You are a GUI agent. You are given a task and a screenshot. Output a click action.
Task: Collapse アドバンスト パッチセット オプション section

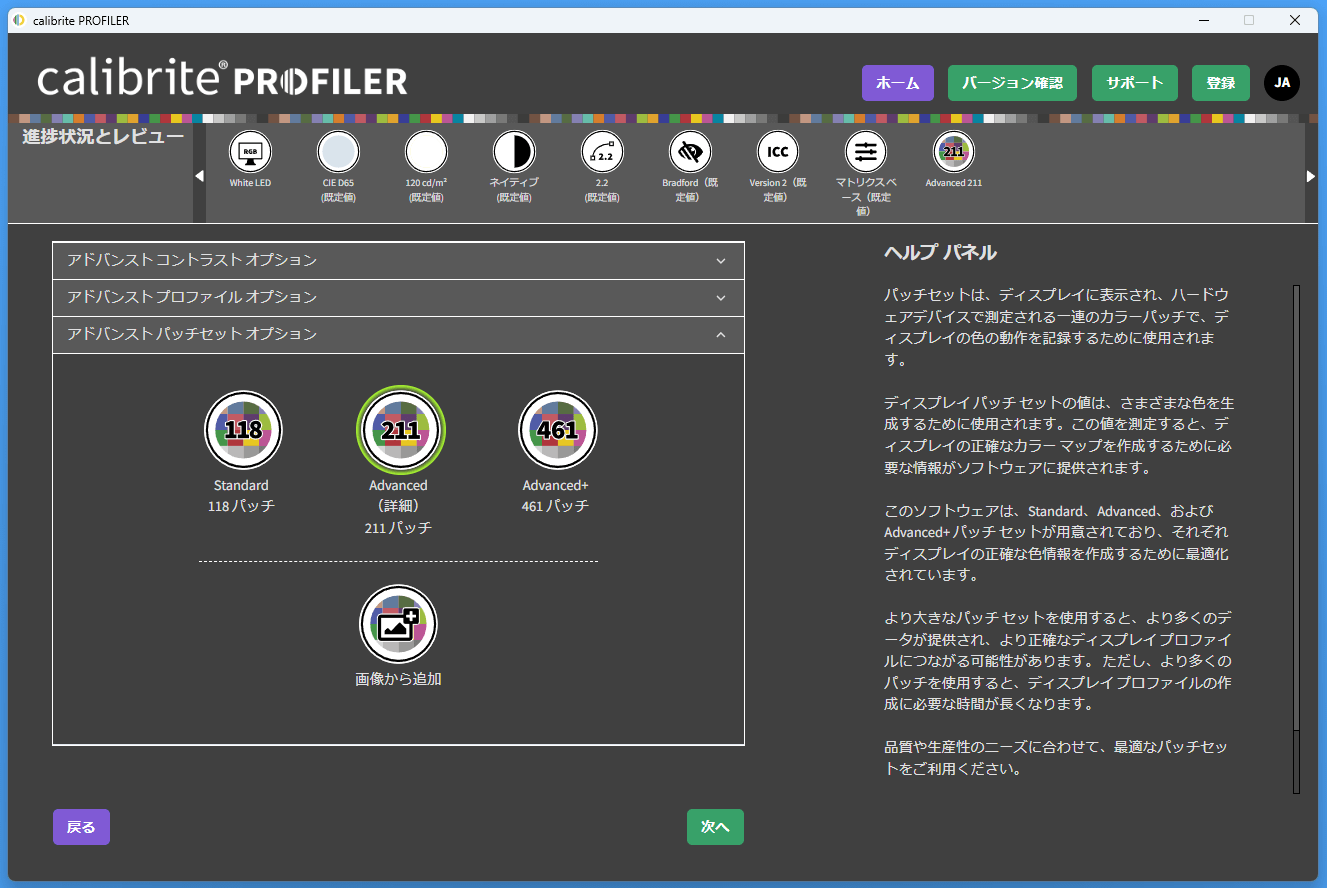point(398,334)
